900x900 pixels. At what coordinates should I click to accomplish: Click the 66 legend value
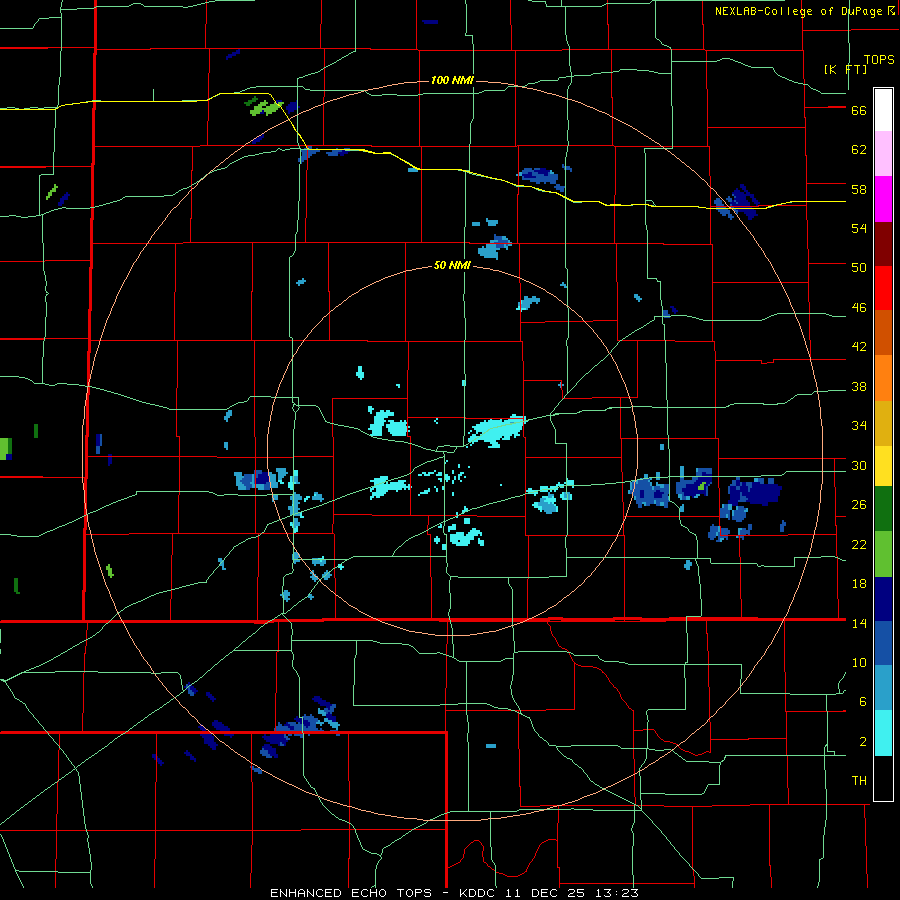pos(859,110)
